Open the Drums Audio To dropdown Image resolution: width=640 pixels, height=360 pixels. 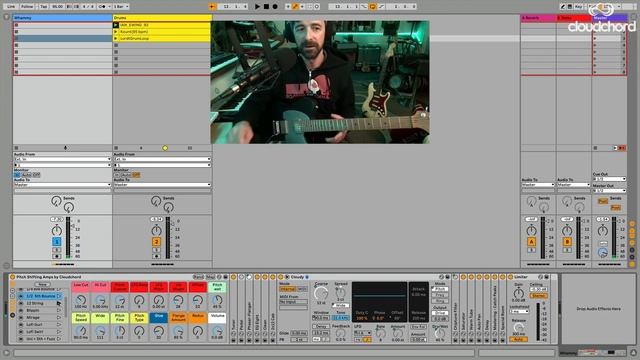162,185
